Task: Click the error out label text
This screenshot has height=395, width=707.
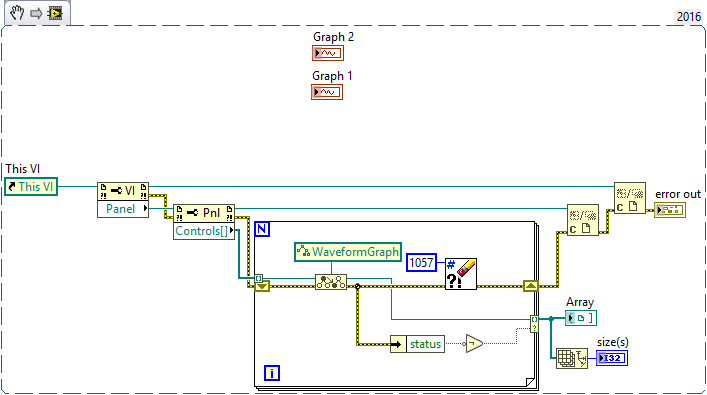Action: [678, 194]
